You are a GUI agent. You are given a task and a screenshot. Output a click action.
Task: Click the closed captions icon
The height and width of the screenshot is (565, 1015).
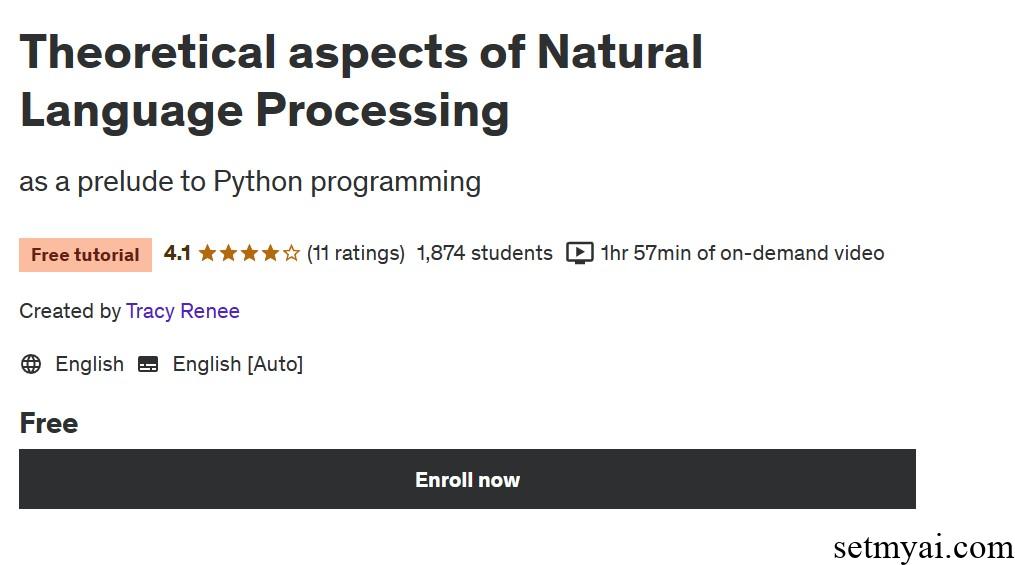[148, 364]
